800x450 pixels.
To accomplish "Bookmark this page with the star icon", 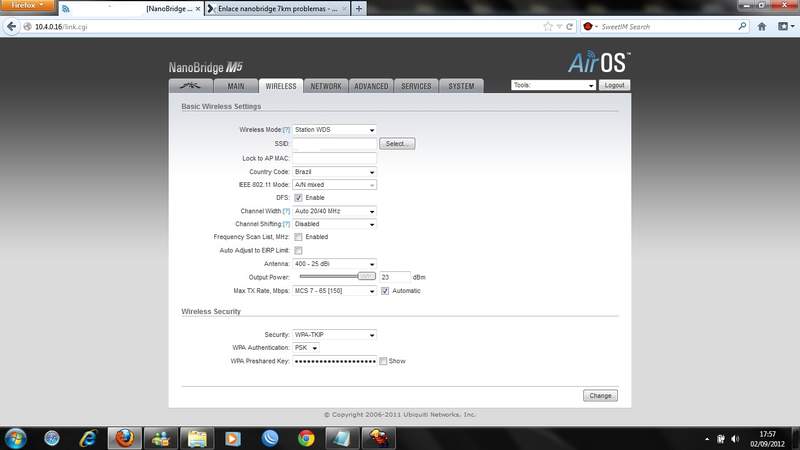I will [x=548, y=27].
